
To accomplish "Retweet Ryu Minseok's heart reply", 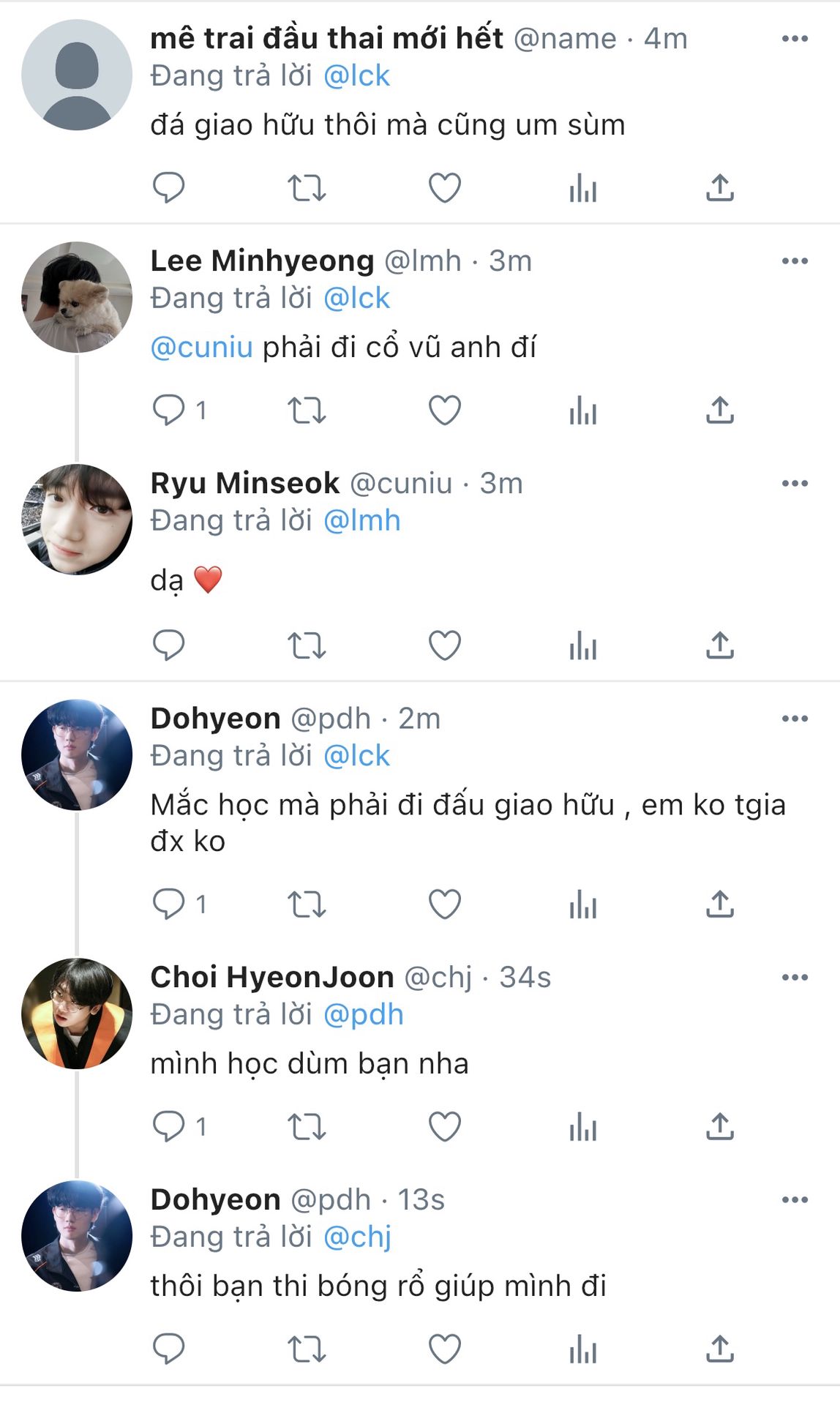I will coord(306,645).
